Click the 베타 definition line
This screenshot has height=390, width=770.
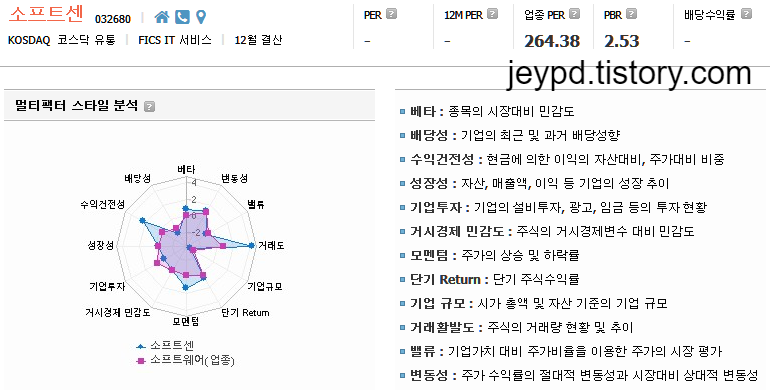point(487,111)
